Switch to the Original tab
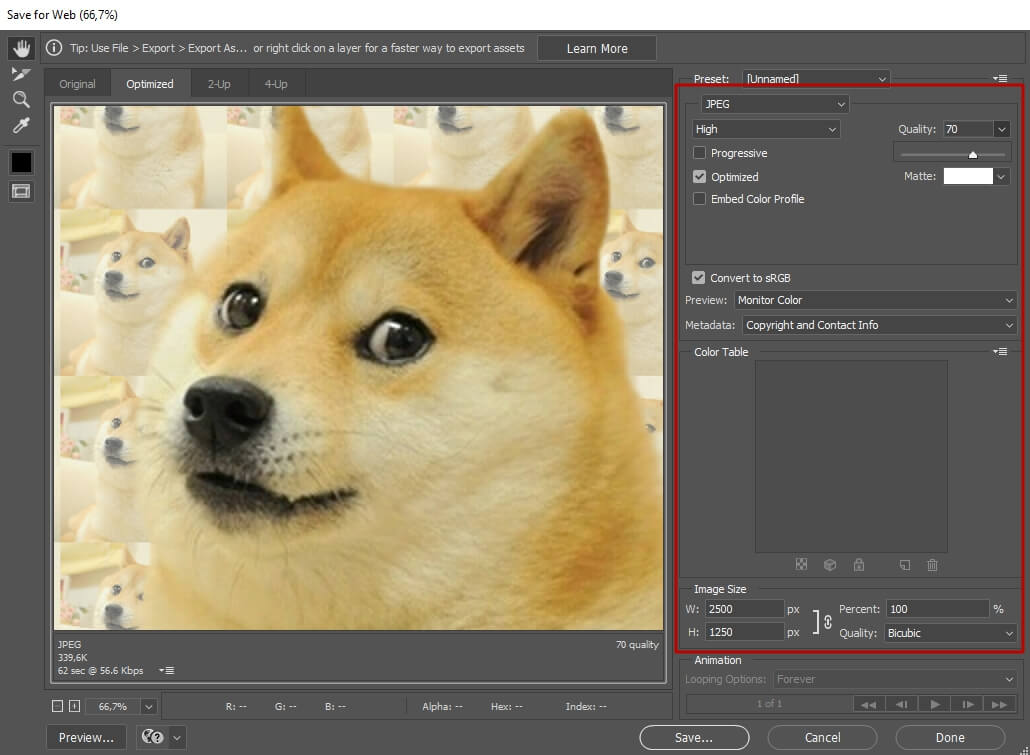The width and height of the screenshot is (1030, 755). pyautogui.click(x=78, y=84)
